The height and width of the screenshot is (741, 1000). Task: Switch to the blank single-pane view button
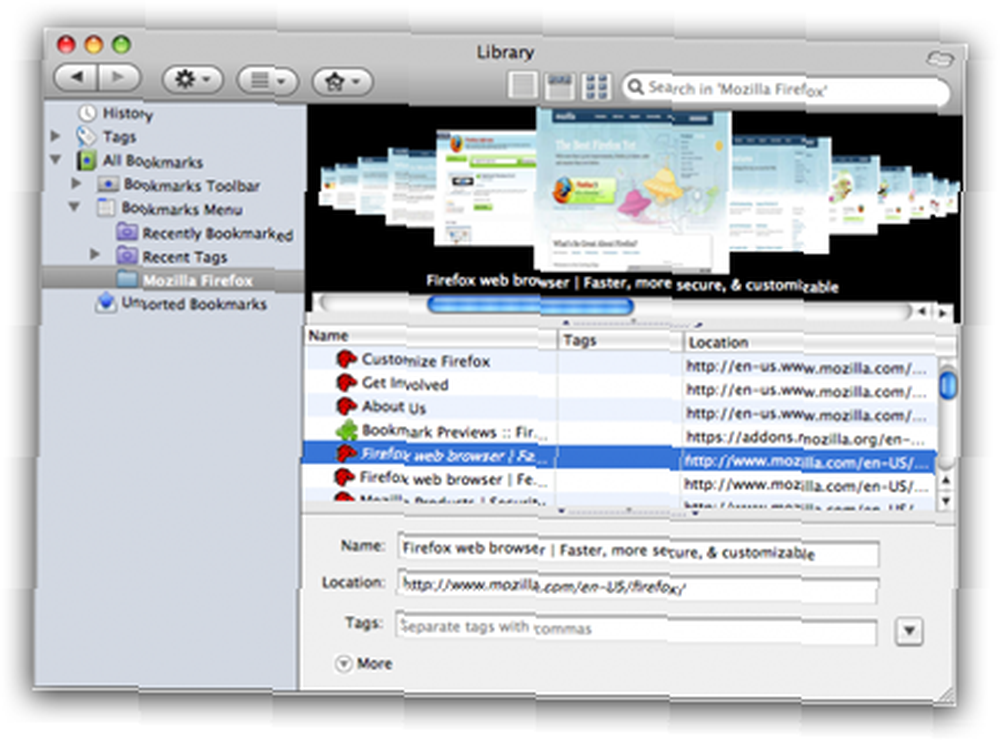click(522, 85)
